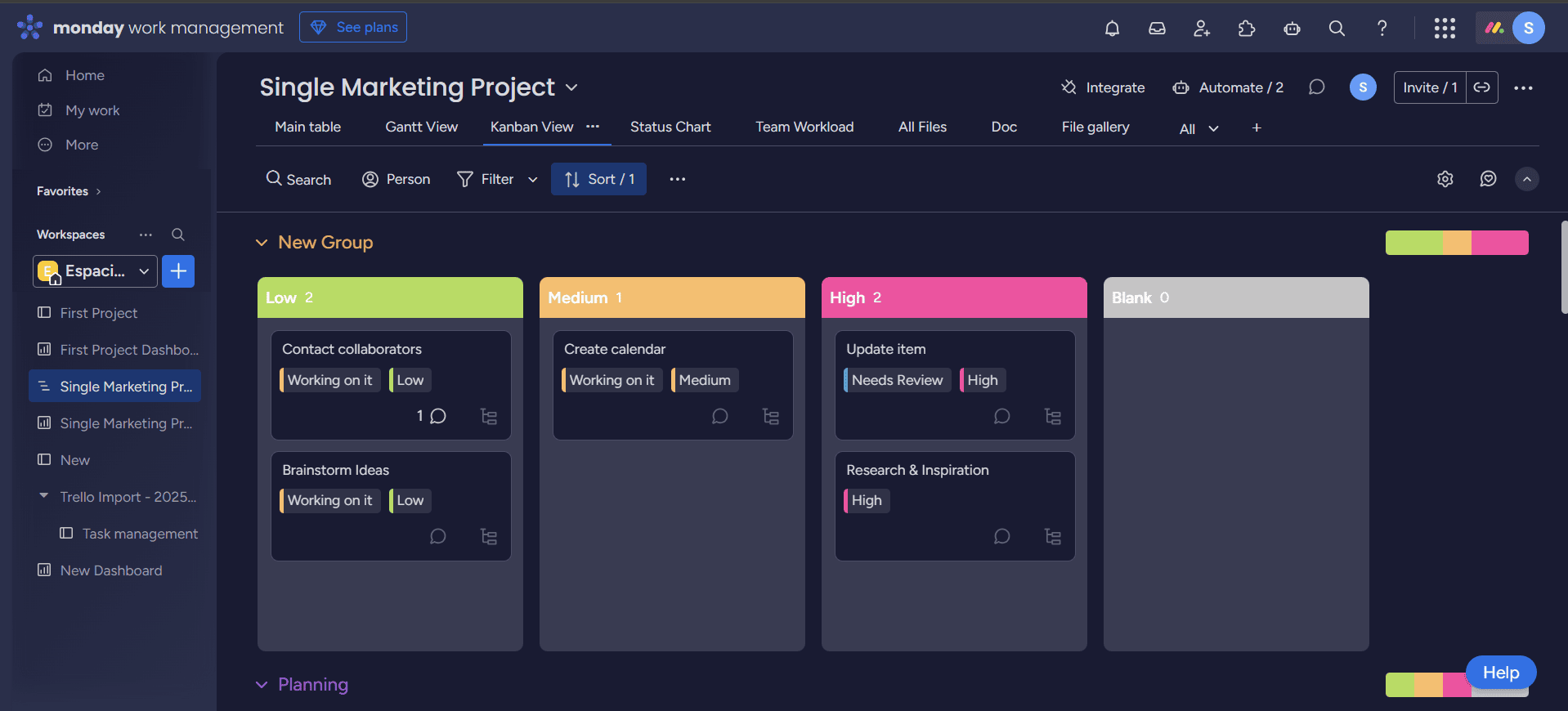Open the notifications bell
The image size is (1568, 711).
coord(1112,29)
